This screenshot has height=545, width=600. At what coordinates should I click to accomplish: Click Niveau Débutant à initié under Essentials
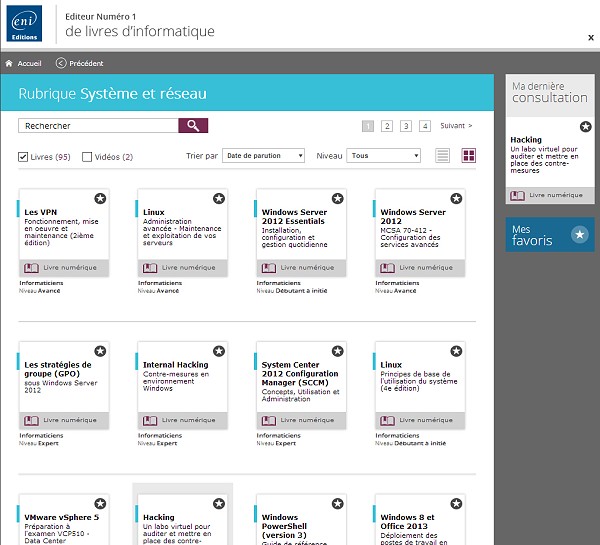pos(292,291)
